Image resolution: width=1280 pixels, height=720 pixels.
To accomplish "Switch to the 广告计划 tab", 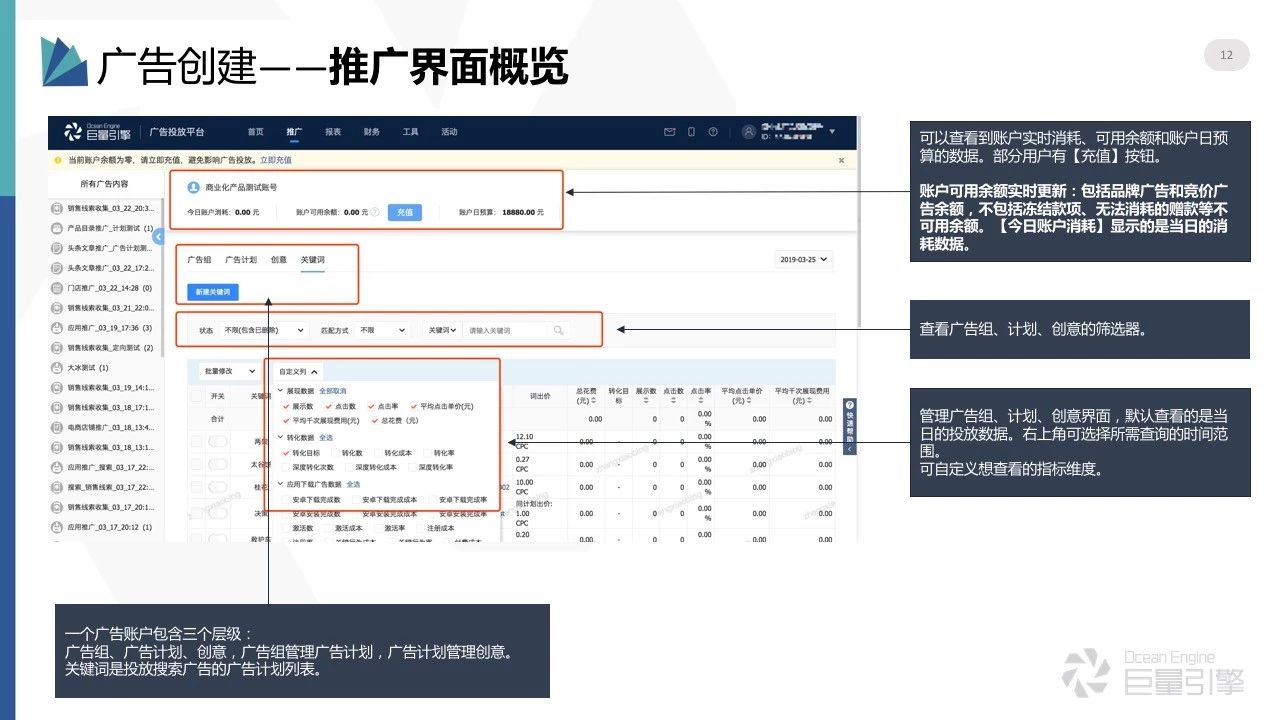I will tap(241, 260).
